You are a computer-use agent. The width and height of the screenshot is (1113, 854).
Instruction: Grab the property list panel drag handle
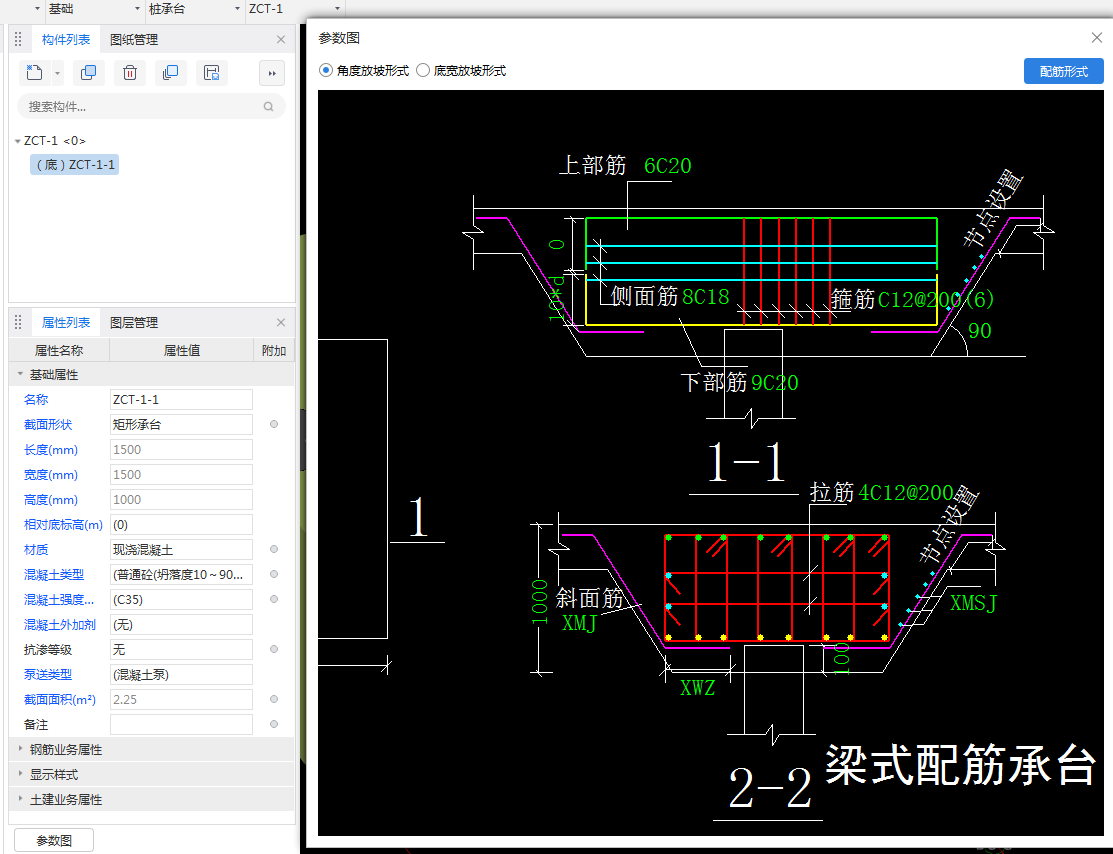click(18, 322)
